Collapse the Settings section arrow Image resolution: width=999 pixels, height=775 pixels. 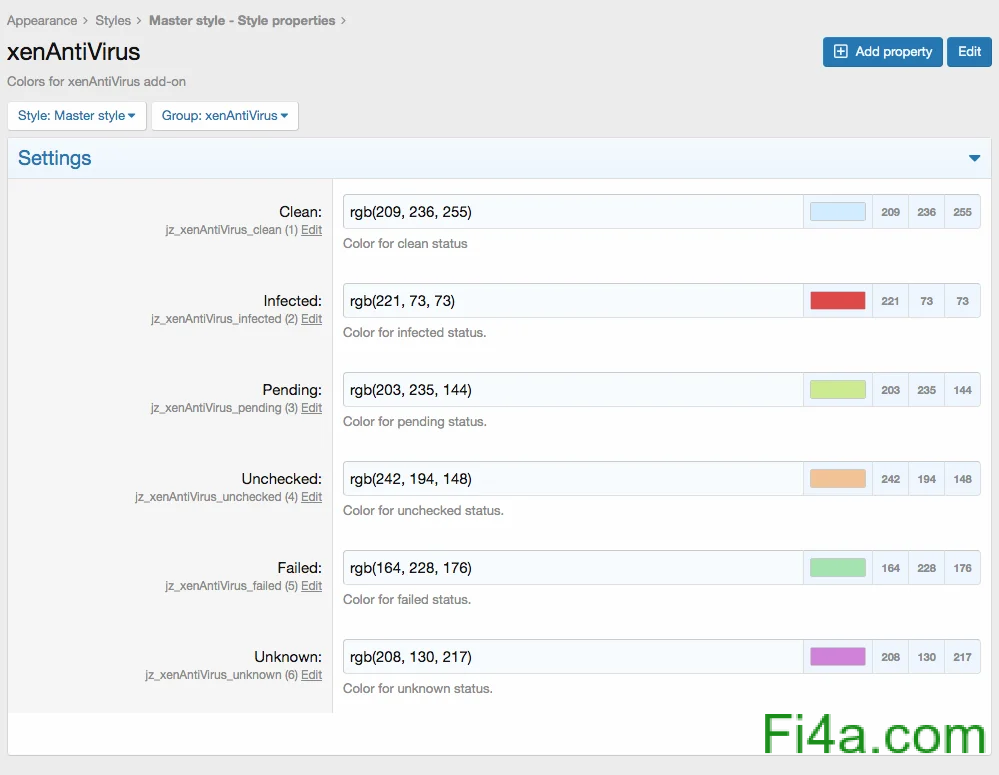(974, 158)
